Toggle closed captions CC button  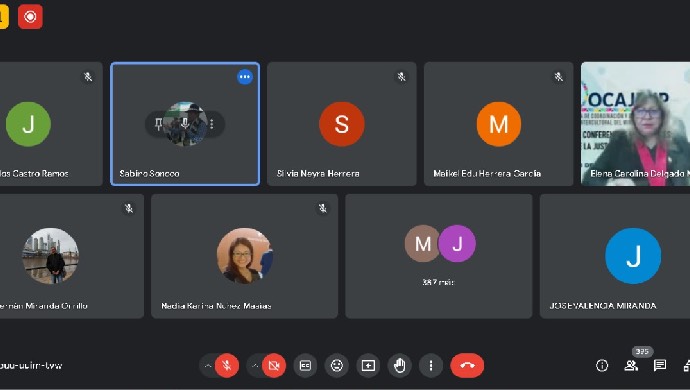click(x=305, y=365)
